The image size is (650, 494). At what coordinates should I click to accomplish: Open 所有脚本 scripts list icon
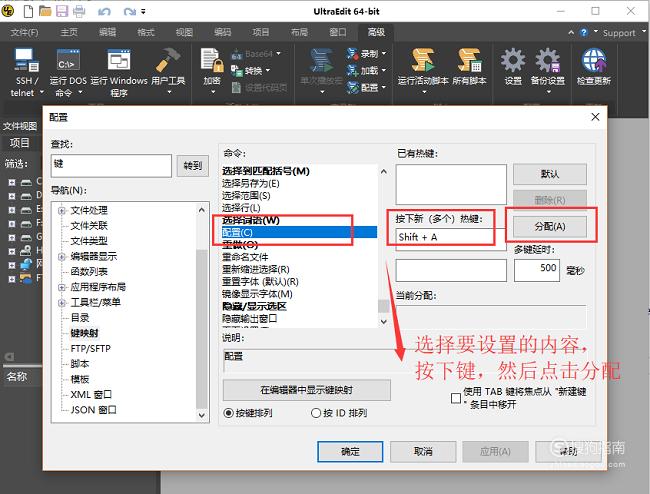click(469, 61)
